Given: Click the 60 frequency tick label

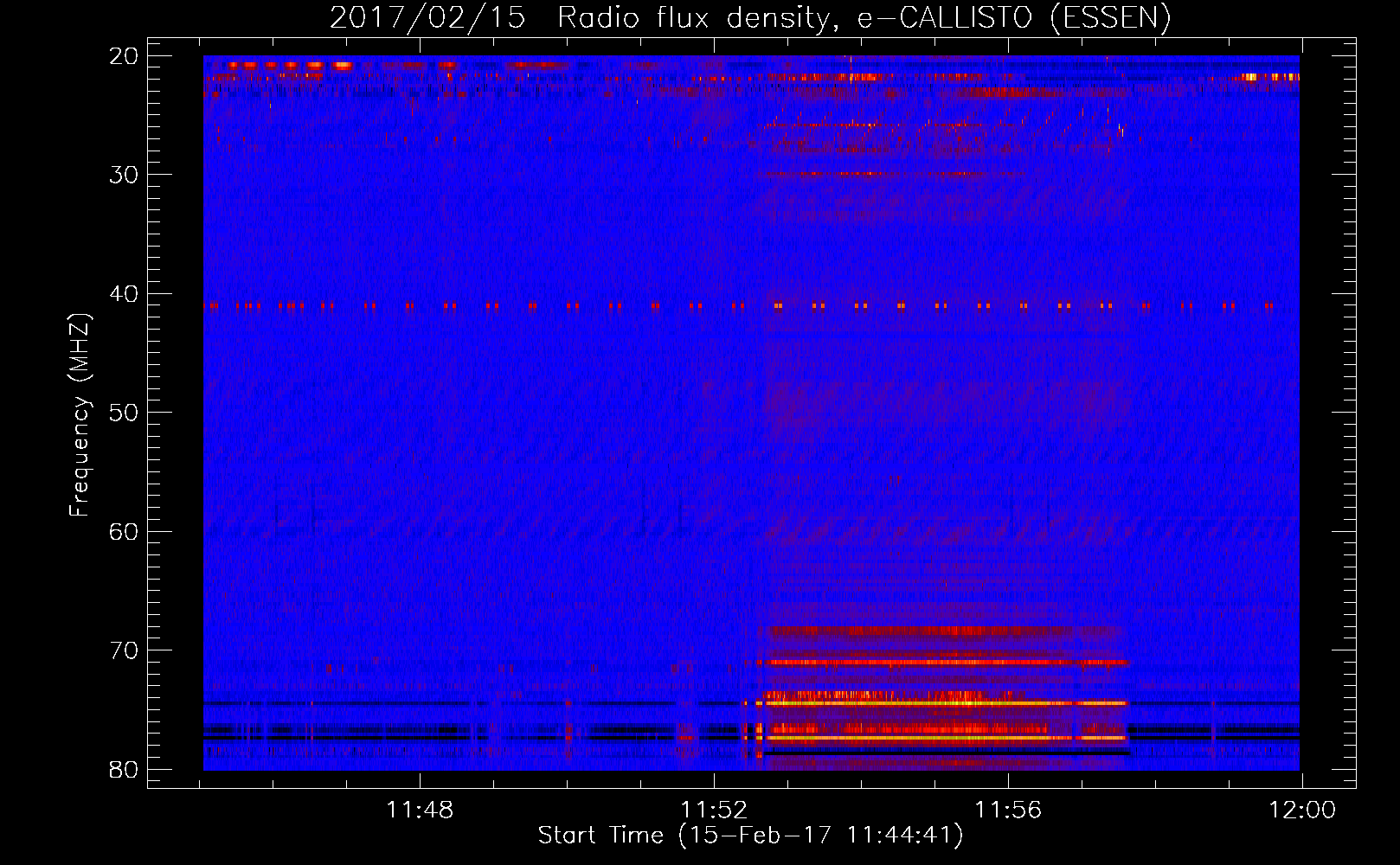Looking at the screenshot, I should (x=124, y=531).
